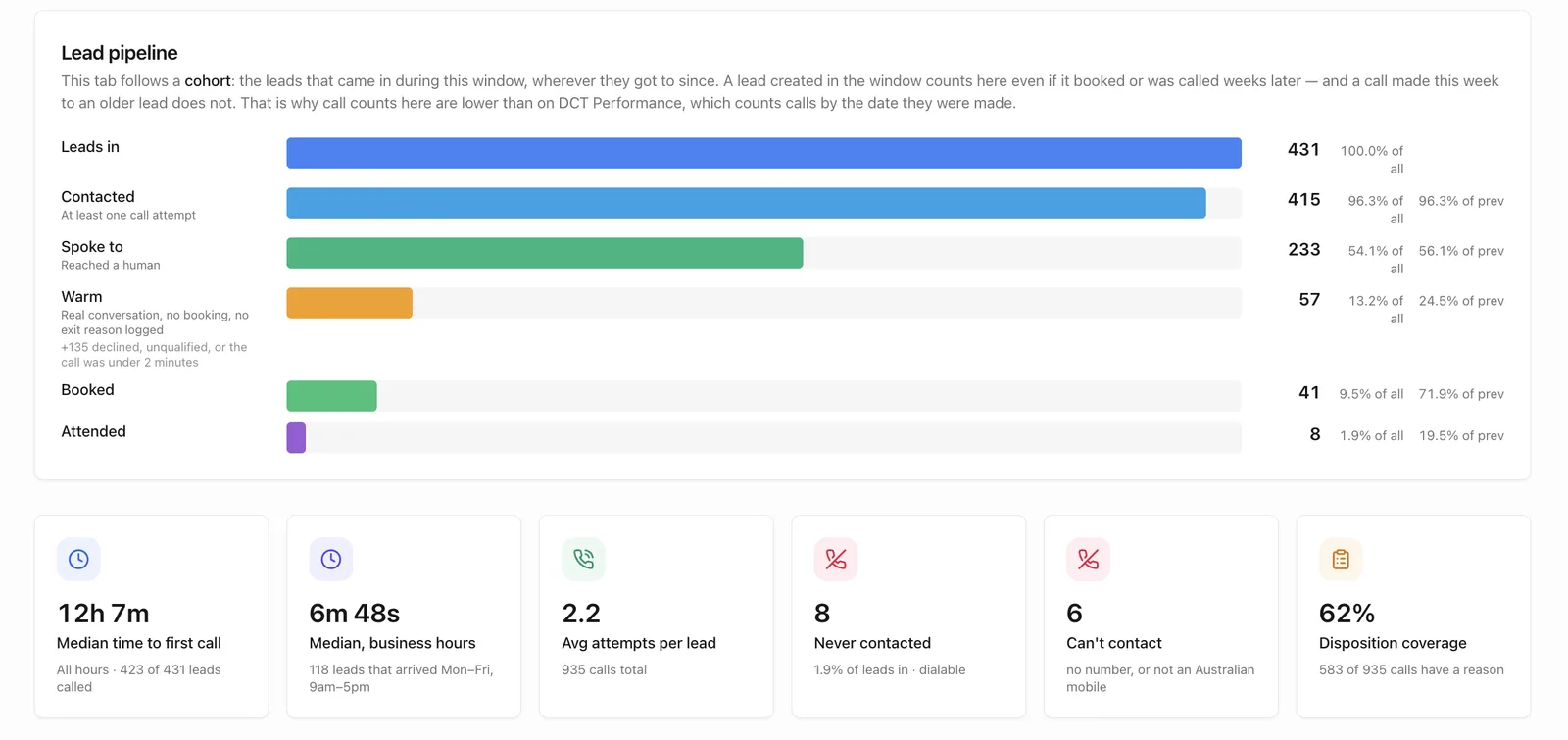The width and height of the screenshot is (1568, 740).
Task: Click the green Spoke to funnel bar
Action: point(545,253)
